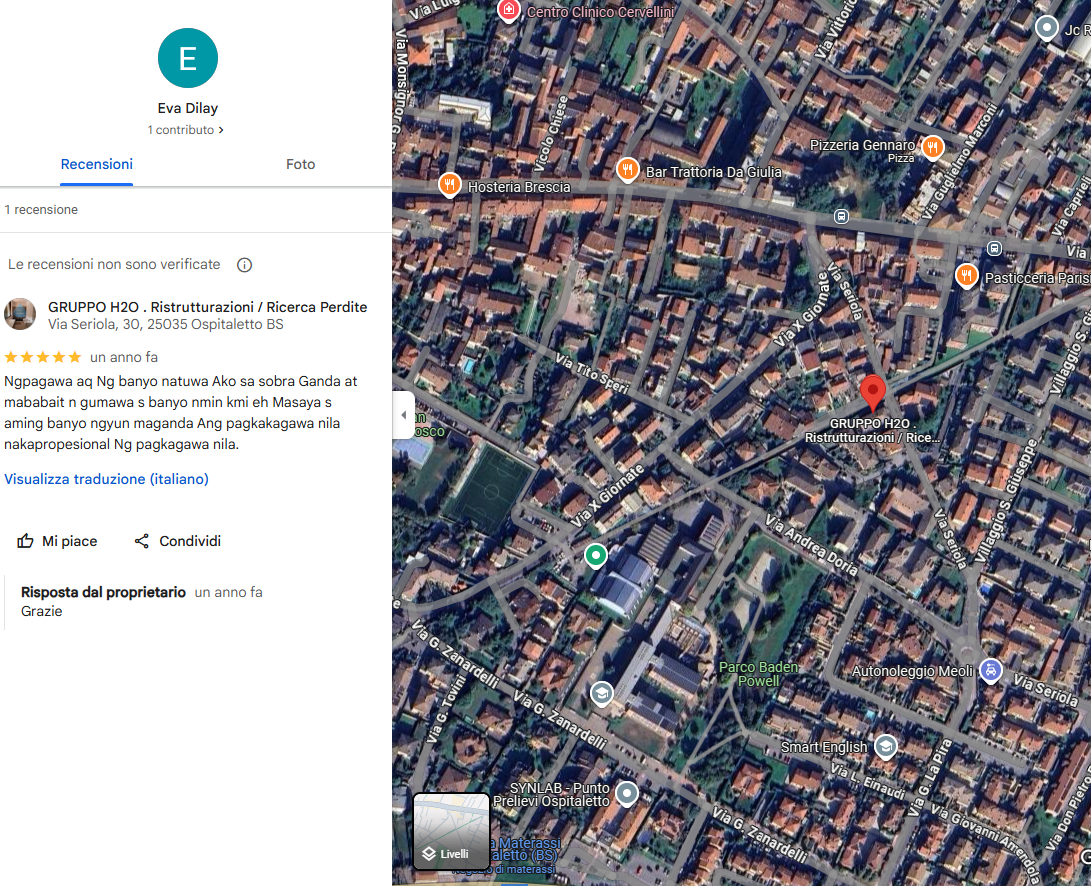Image resolution: width=1091 pixels, height=886 pixels.
Task: Click the owner reply text 'Grazie'
Action: coord(42,612)
